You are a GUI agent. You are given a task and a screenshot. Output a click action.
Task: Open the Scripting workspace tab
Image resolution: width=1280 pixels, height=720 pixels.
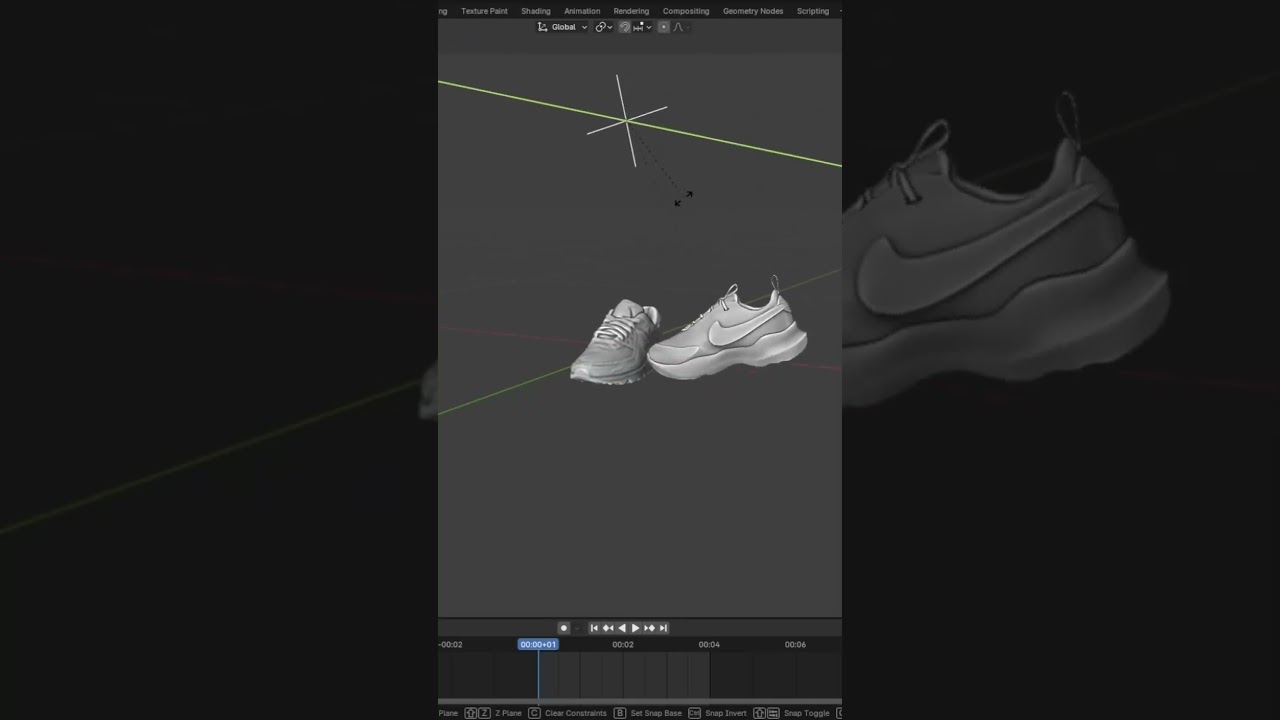(813, 11)
